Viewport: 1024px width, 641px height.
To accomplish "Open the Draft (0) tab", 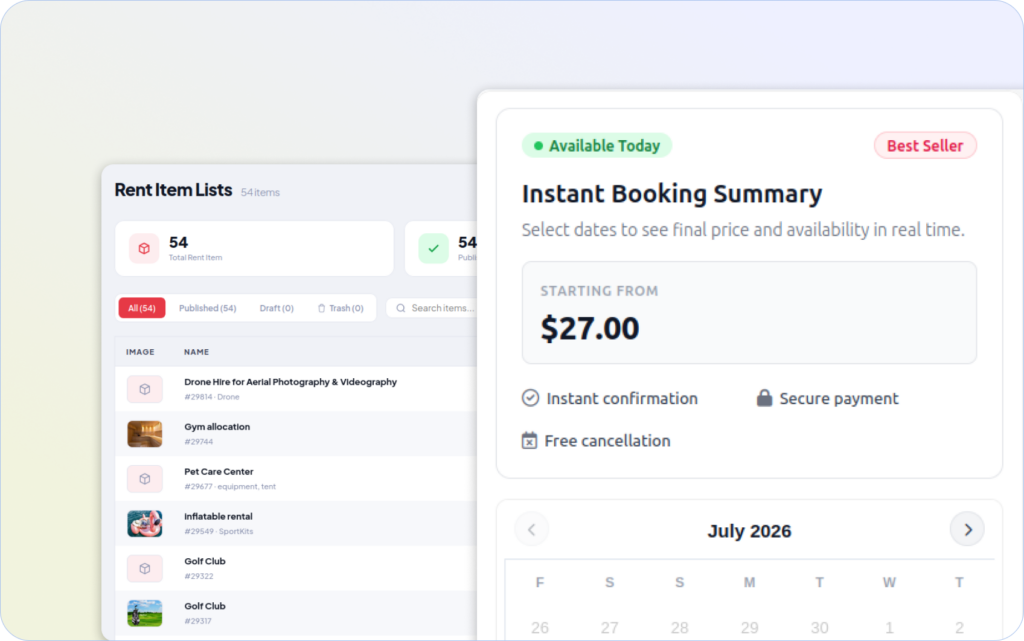I will pos(276,308).
